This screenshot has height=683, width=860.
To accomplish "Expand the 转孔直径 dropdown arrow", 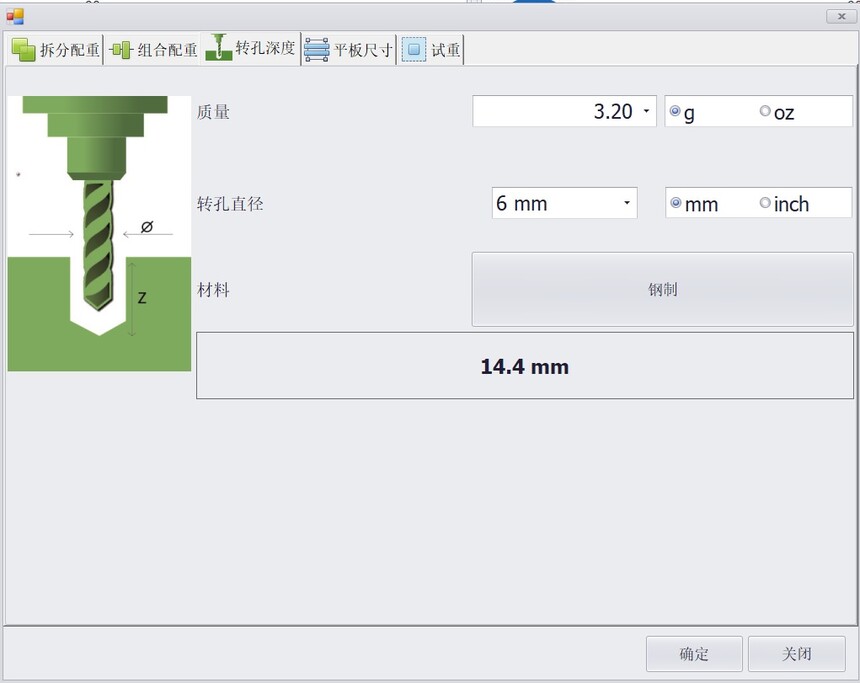I will point(627,203).
